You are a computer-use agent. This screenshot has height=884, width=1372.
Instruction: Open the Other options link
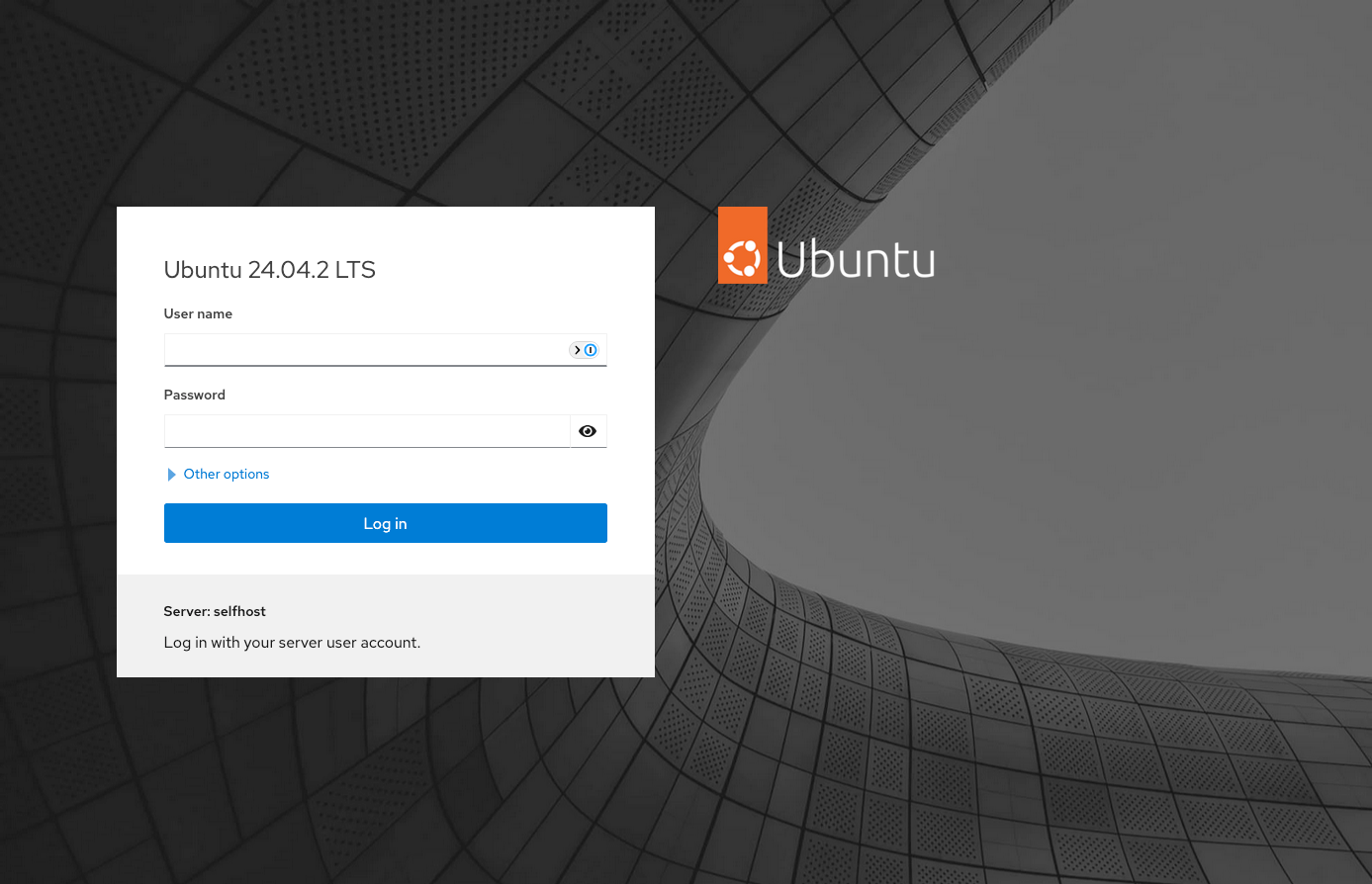227,475
